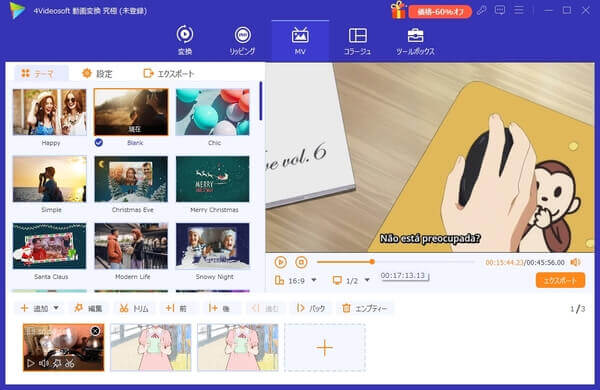Screen dimensions: 600x390
Task: Click play icon on the first clip
Action: pos(31,363)
